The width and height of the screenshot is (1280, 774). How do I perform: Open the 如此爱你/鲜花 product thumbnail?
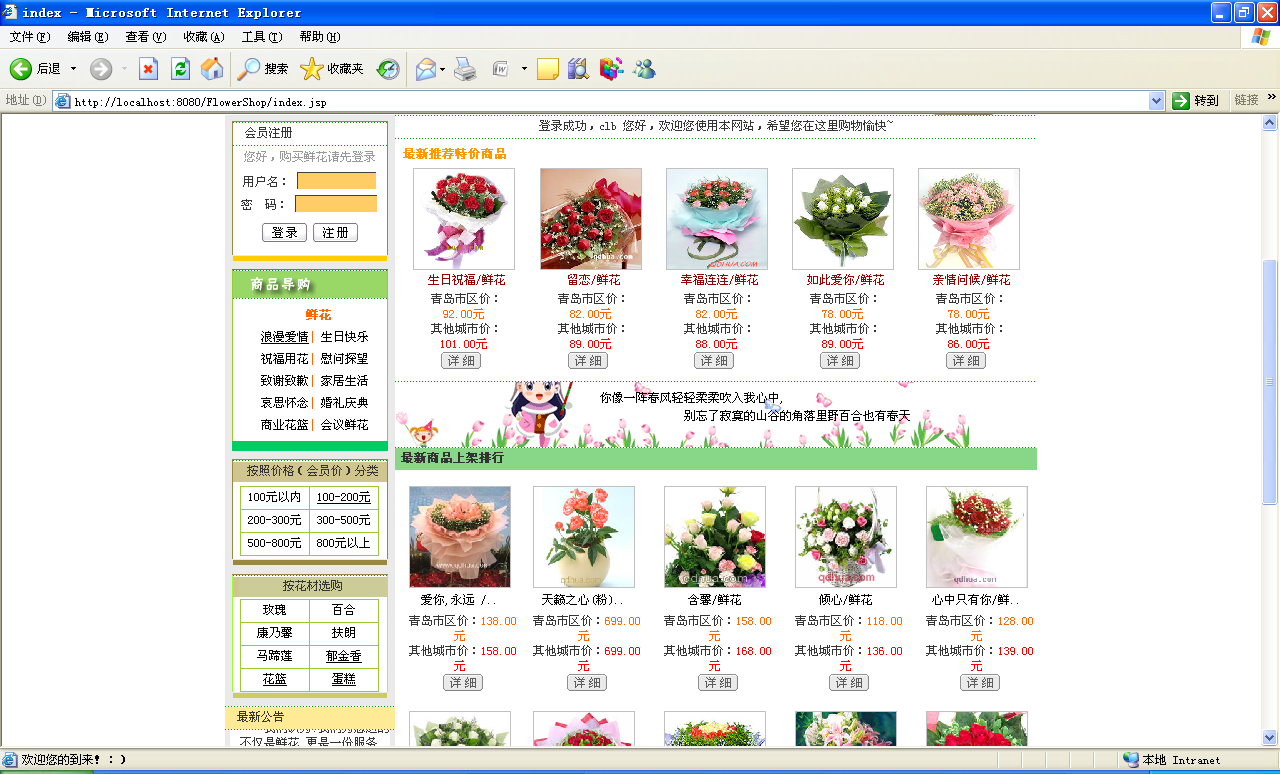[x=843, y=219]
